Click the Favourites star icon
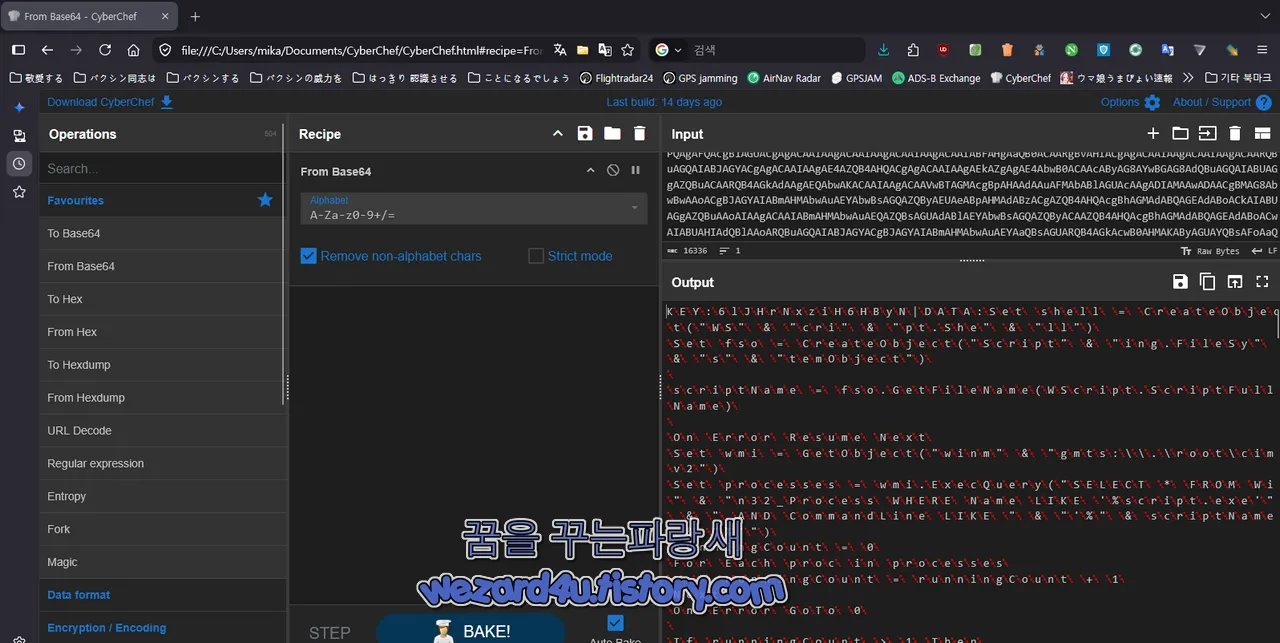The width and height of the screenshot is (1280, 643). 265,200
